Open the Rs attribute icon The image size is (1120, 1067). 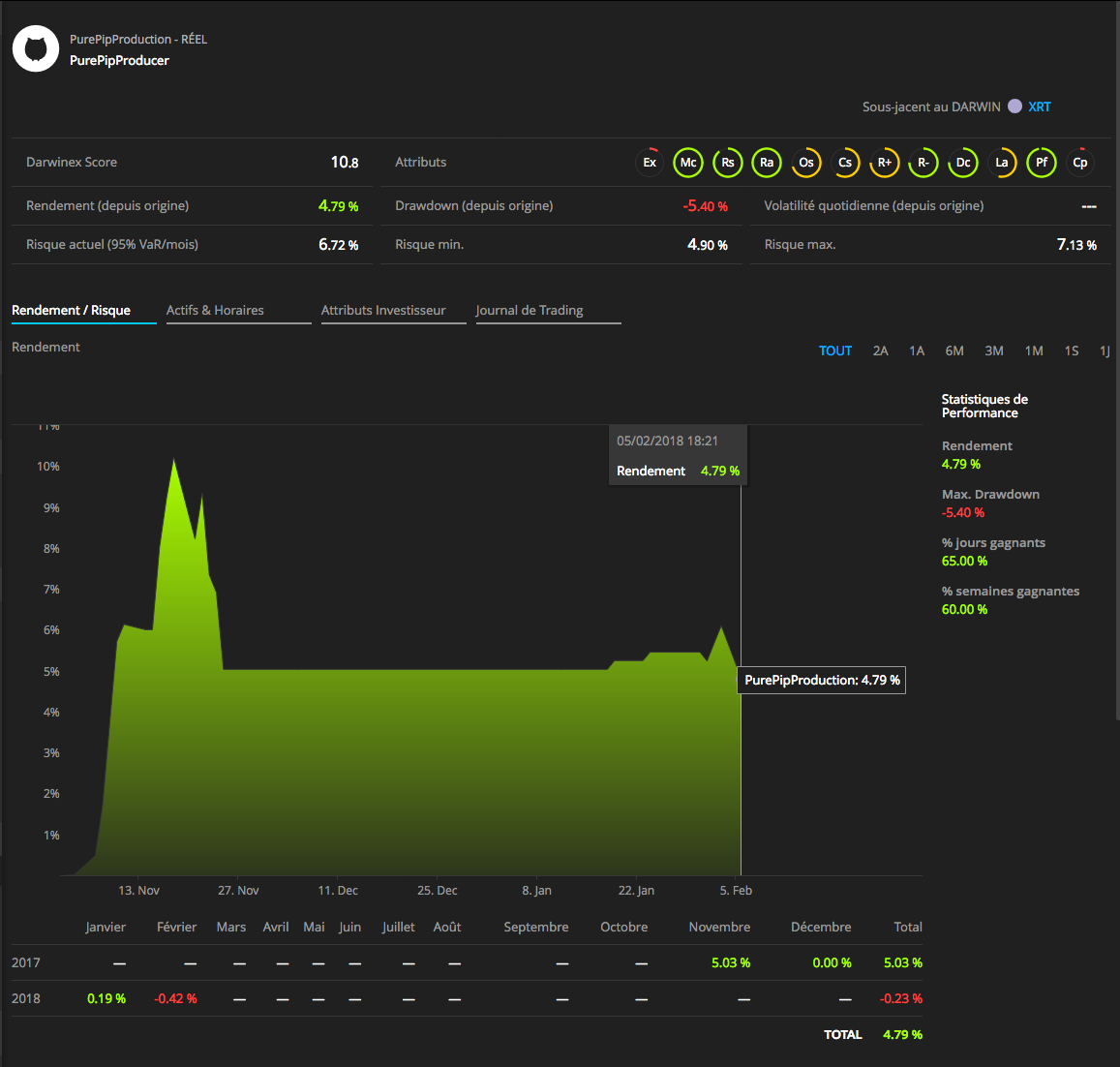(728, 163)
